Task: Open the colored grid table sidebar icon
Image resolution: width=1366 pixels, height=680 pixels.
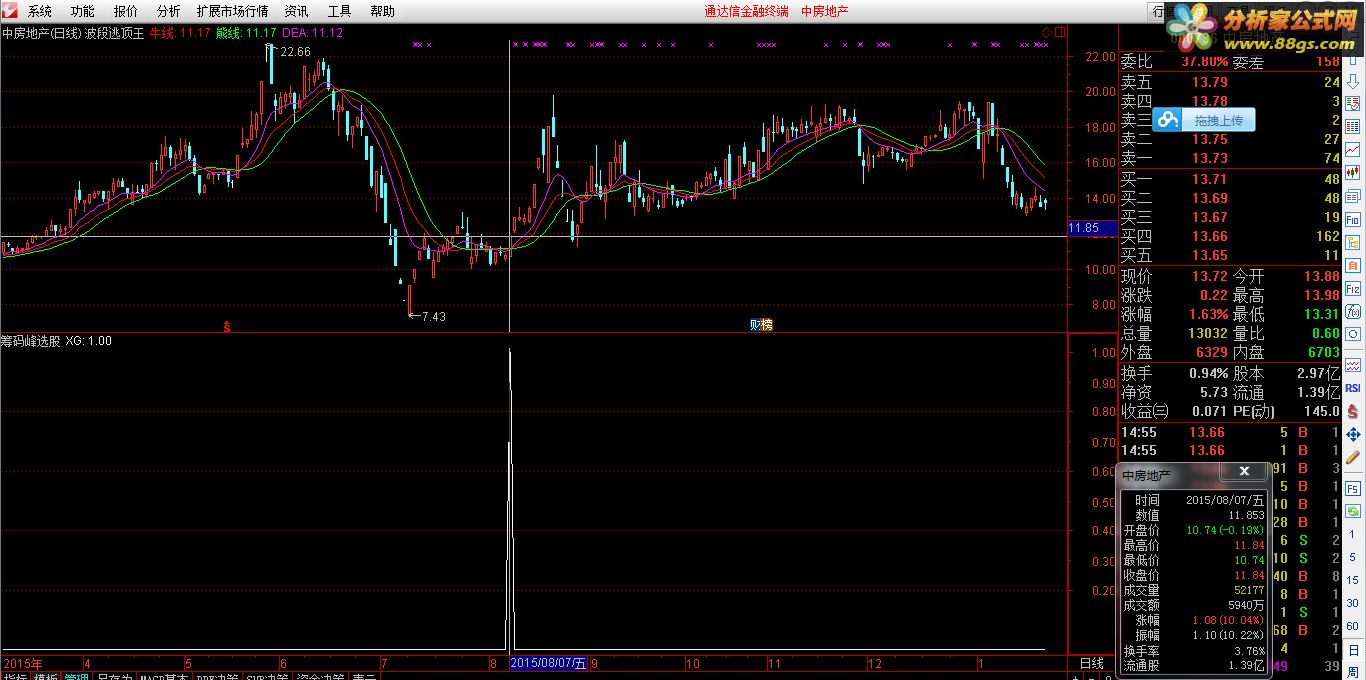Action: coord(1352,126)
